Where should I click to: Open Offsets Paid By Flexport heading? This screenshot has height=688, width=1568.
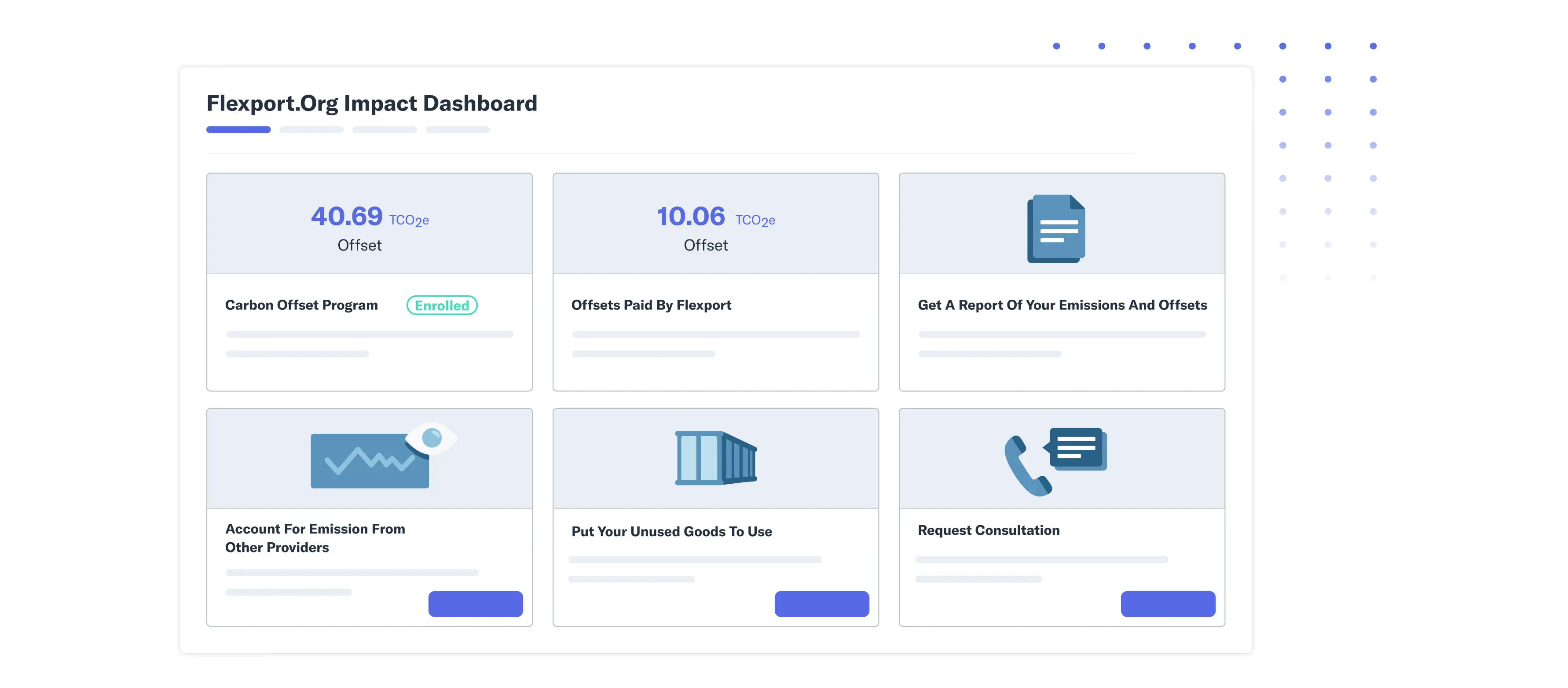click(x=651, y=305)
